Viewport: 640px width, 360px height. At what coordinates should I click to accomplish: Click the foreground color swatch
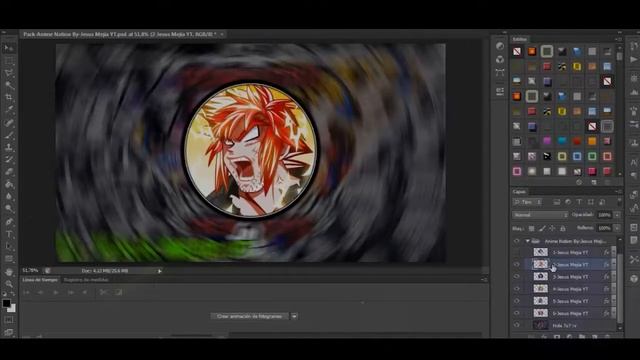(x=6, y=303)
